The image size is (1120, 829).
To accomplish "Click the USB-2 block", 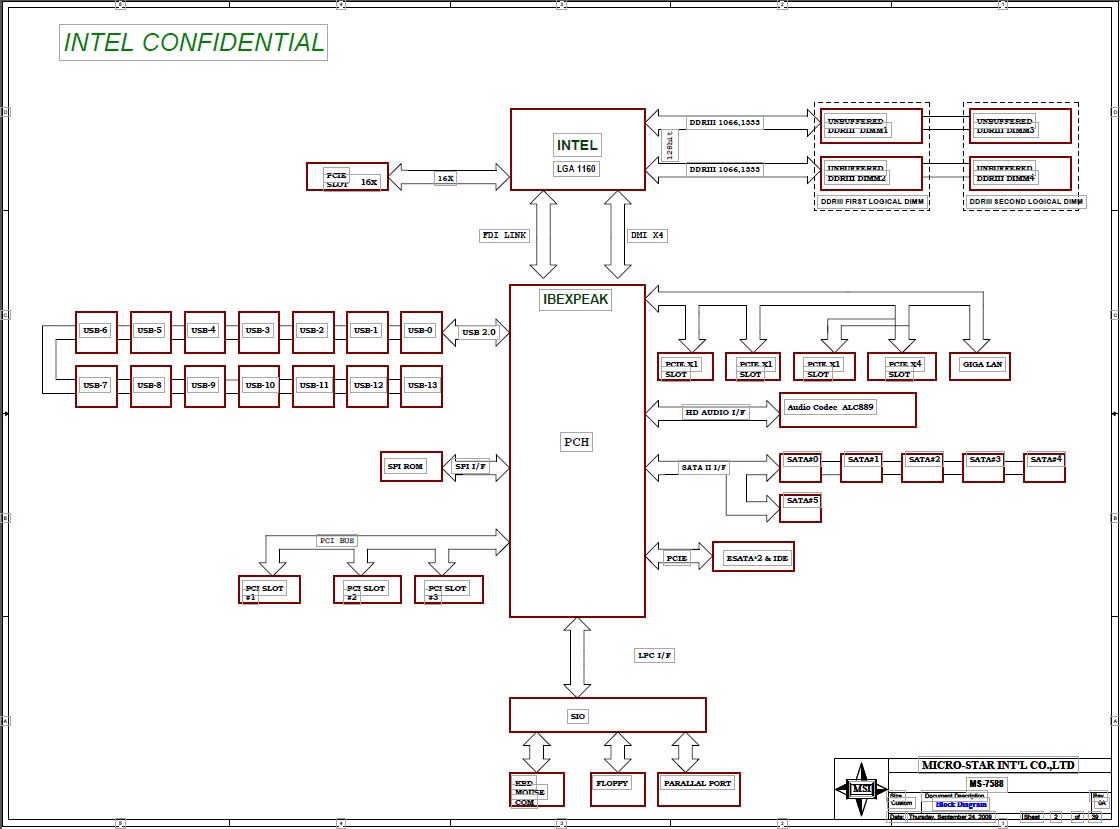I will [x=313, y=332].
